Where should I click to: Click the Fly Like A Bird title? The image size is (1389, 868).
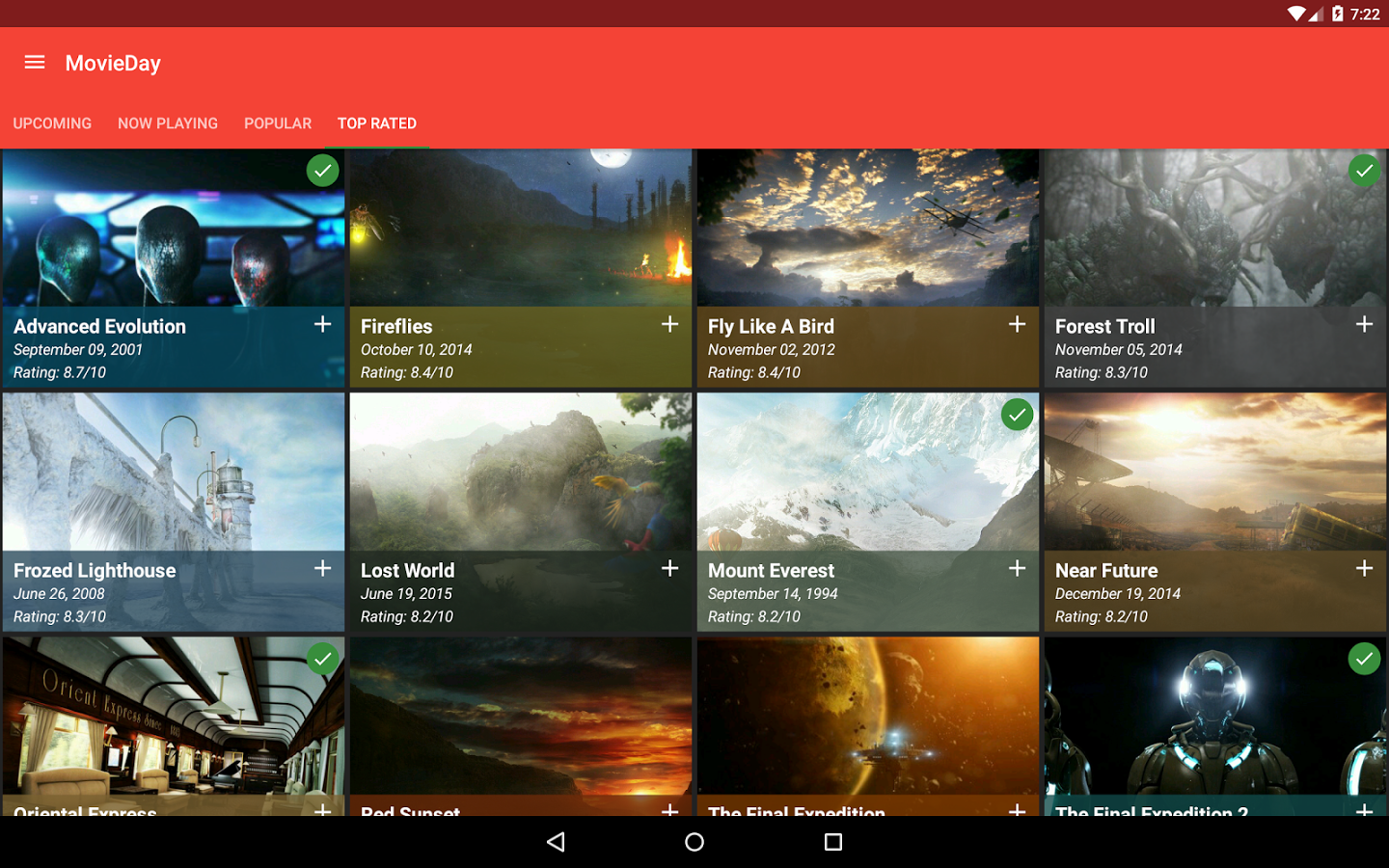click(x=771, y=326)
